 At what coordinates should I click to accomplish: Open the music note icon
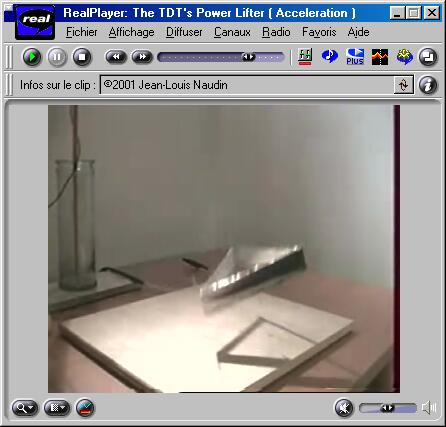pyautogui.click(x=330, y=56)
